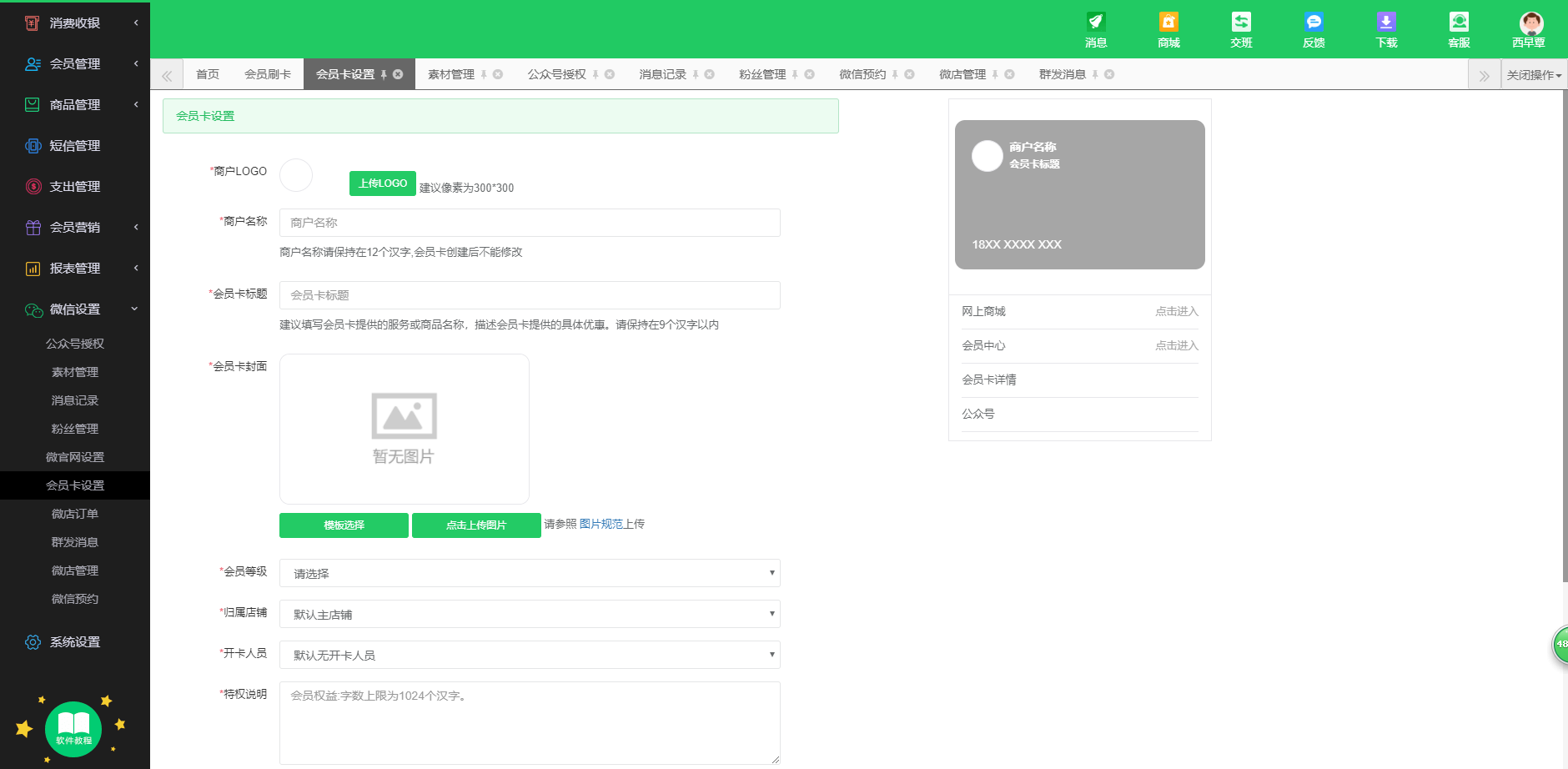The width and height of the screenshot is (1568, 769).
Task: Close the 粉丝管理 tab
Action: 809,74
